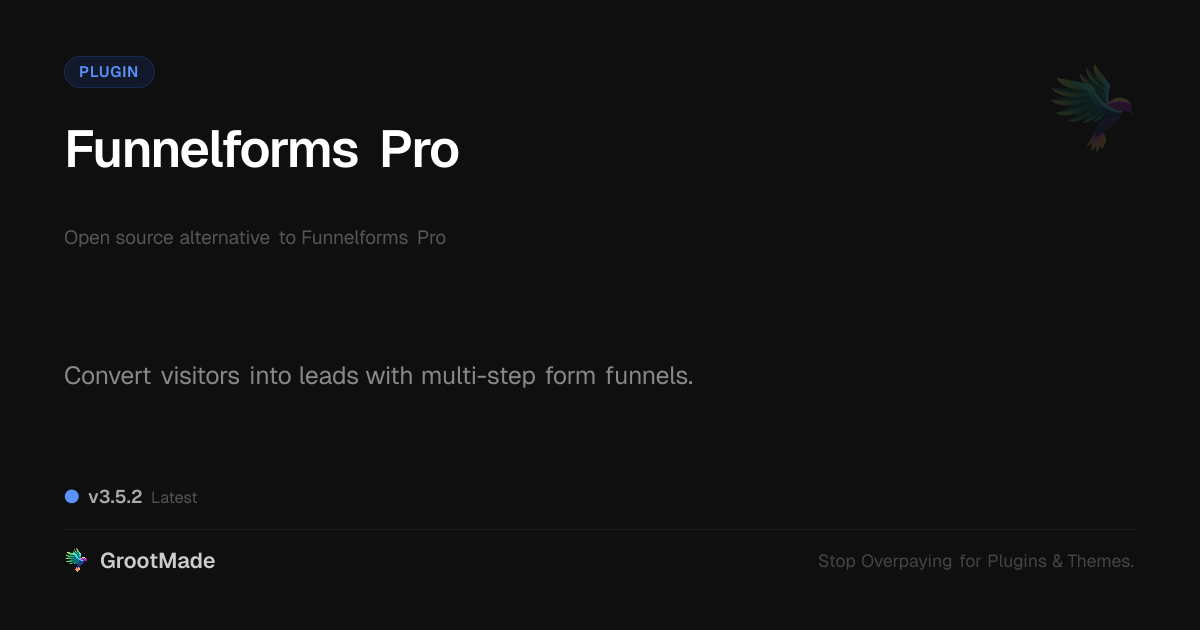Click "Open source alternative" in the subtitle
The image size is (1200, 630).
click(166, 238)
